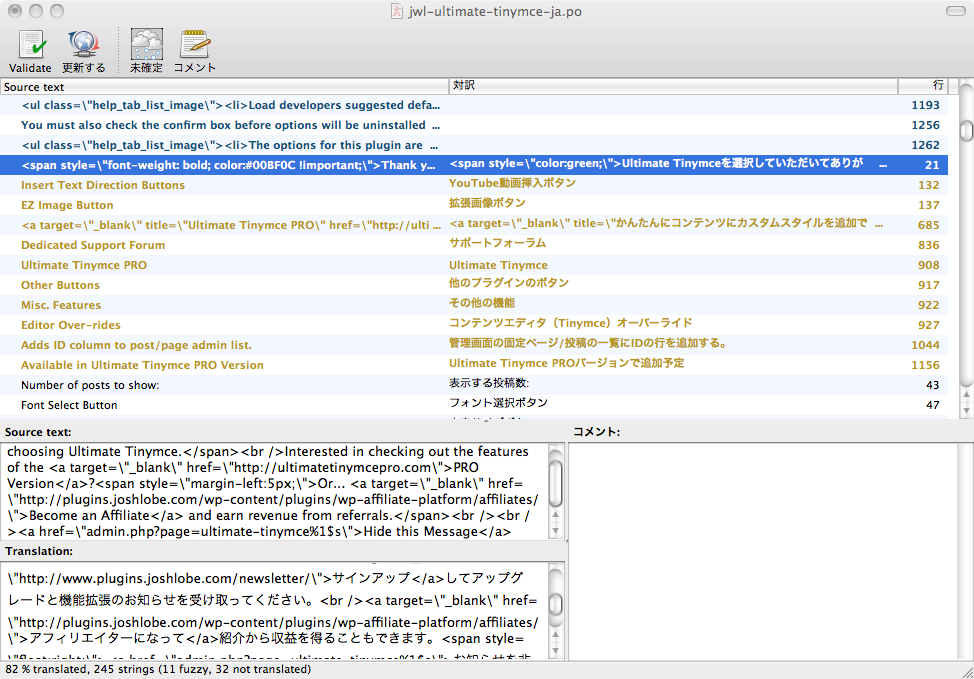Sort the list by the Source text column
The height and width of the screenshot is (679, 974).
click(x=224, y=87)
